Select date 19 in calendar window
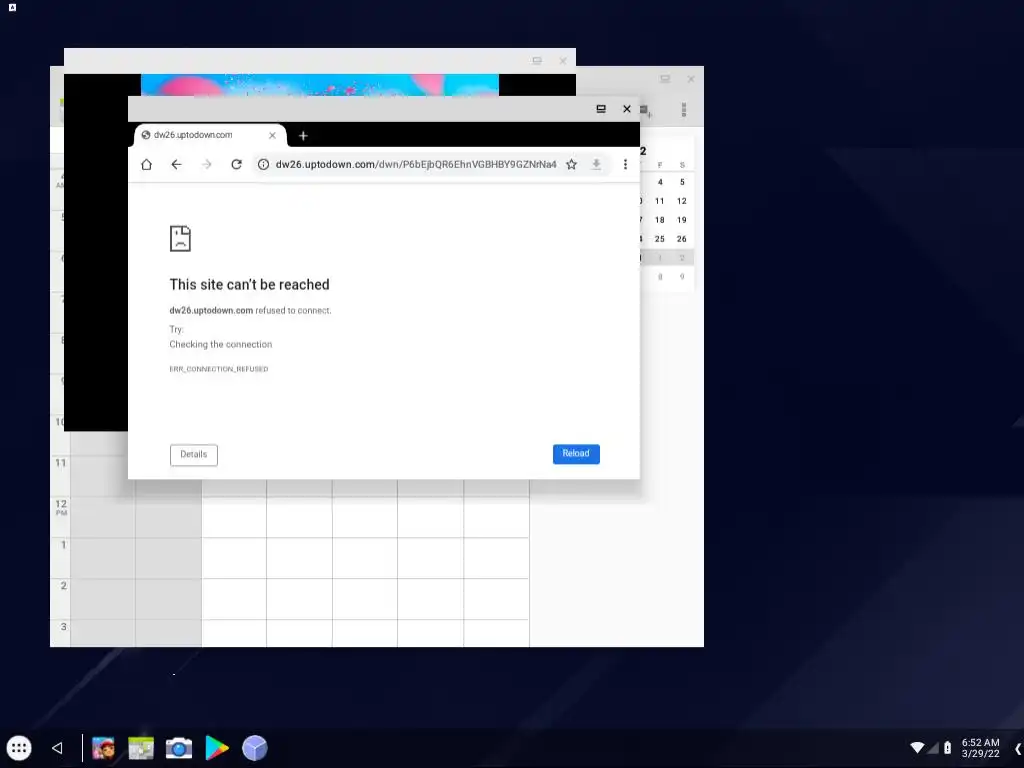 (x=682, y=220)
